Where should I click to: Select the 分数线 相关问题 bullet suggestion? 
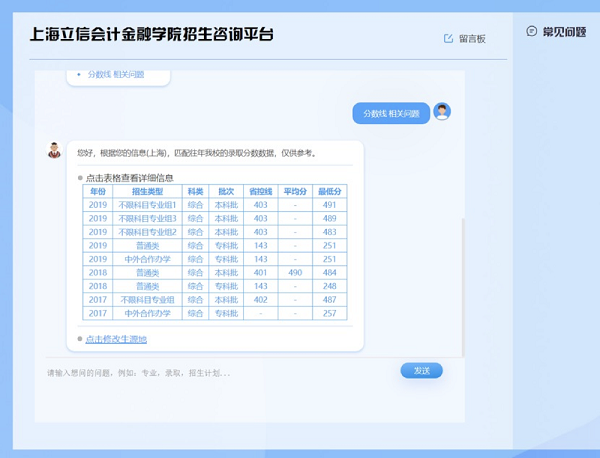coord(116,74)
